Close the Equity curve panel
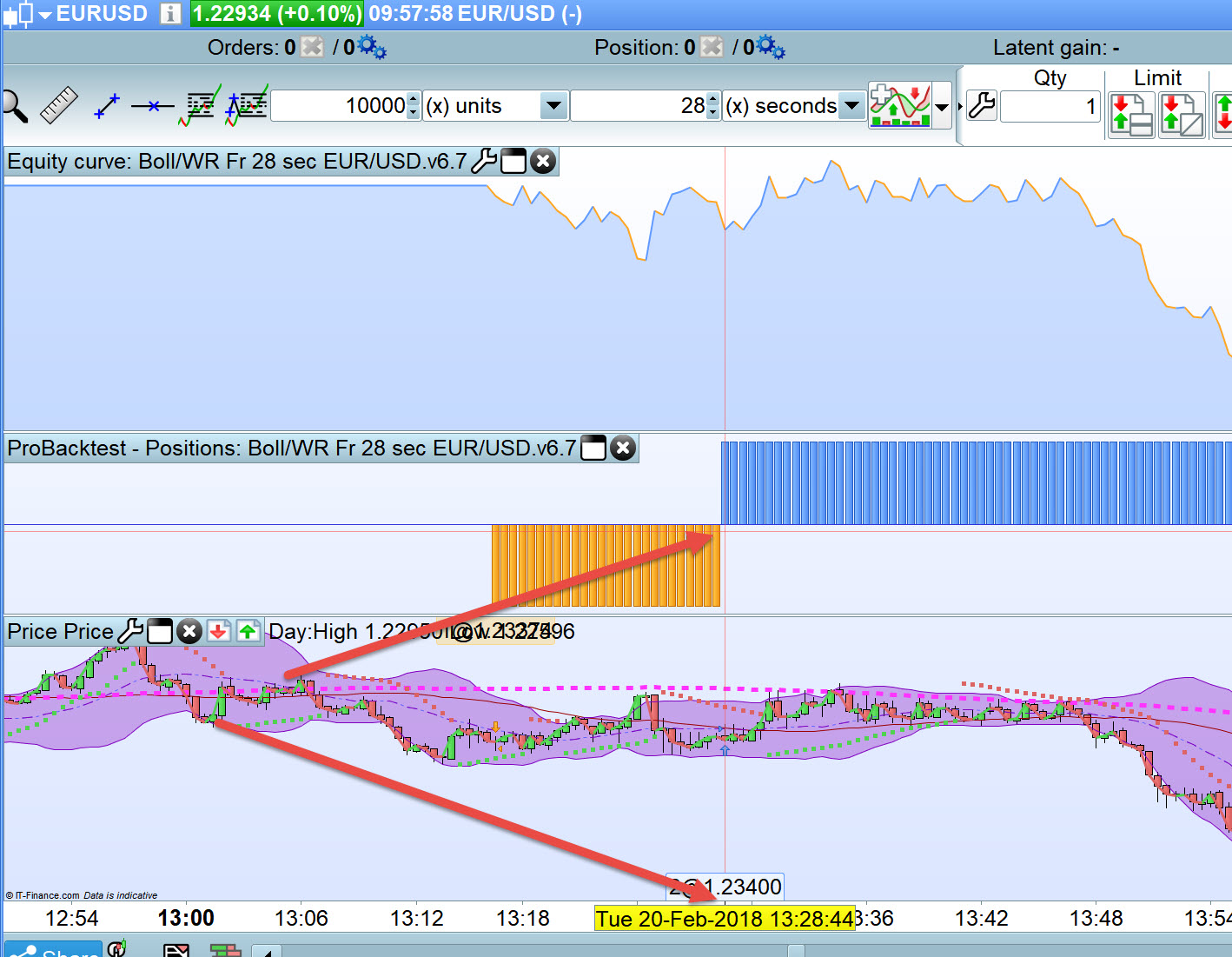The image size is (1232, 957). coord(543,162)
